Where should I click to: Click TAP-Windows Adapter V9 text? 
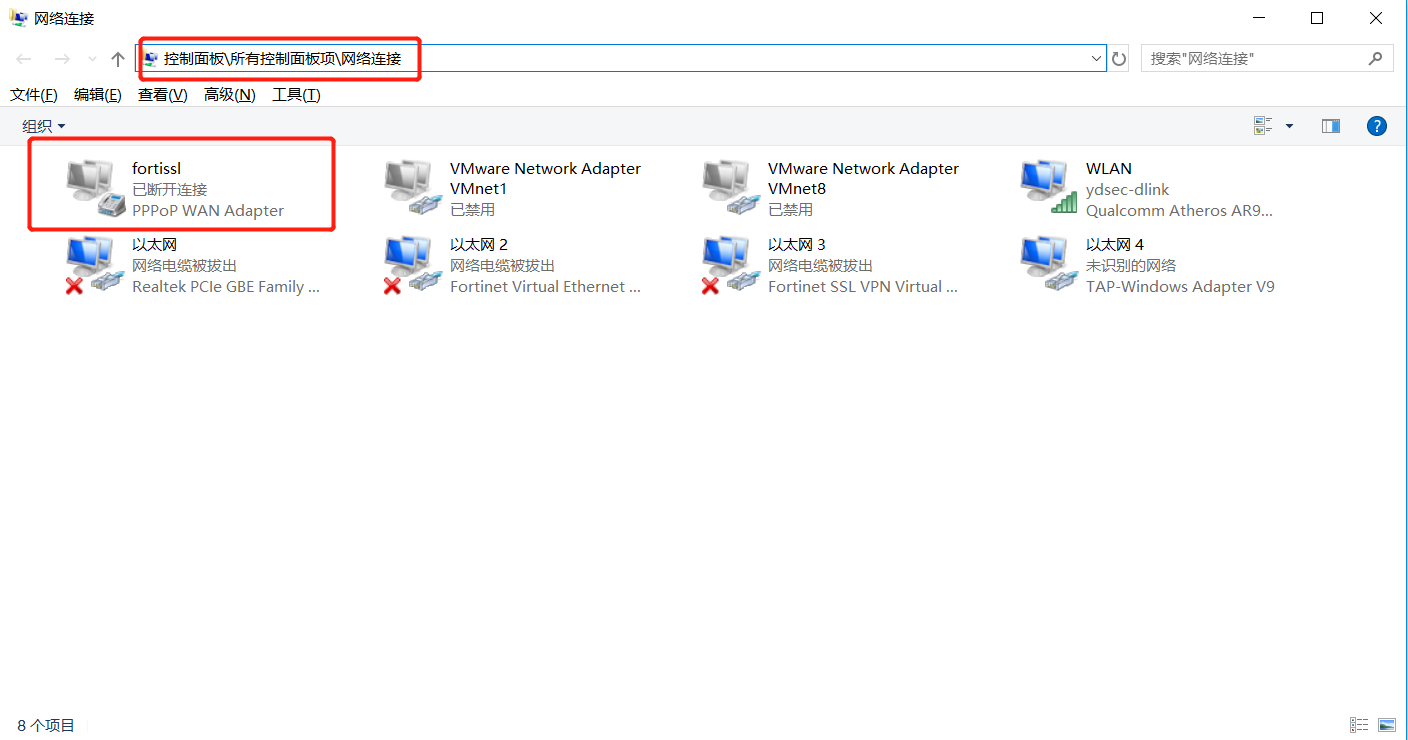click(1181, 287)
